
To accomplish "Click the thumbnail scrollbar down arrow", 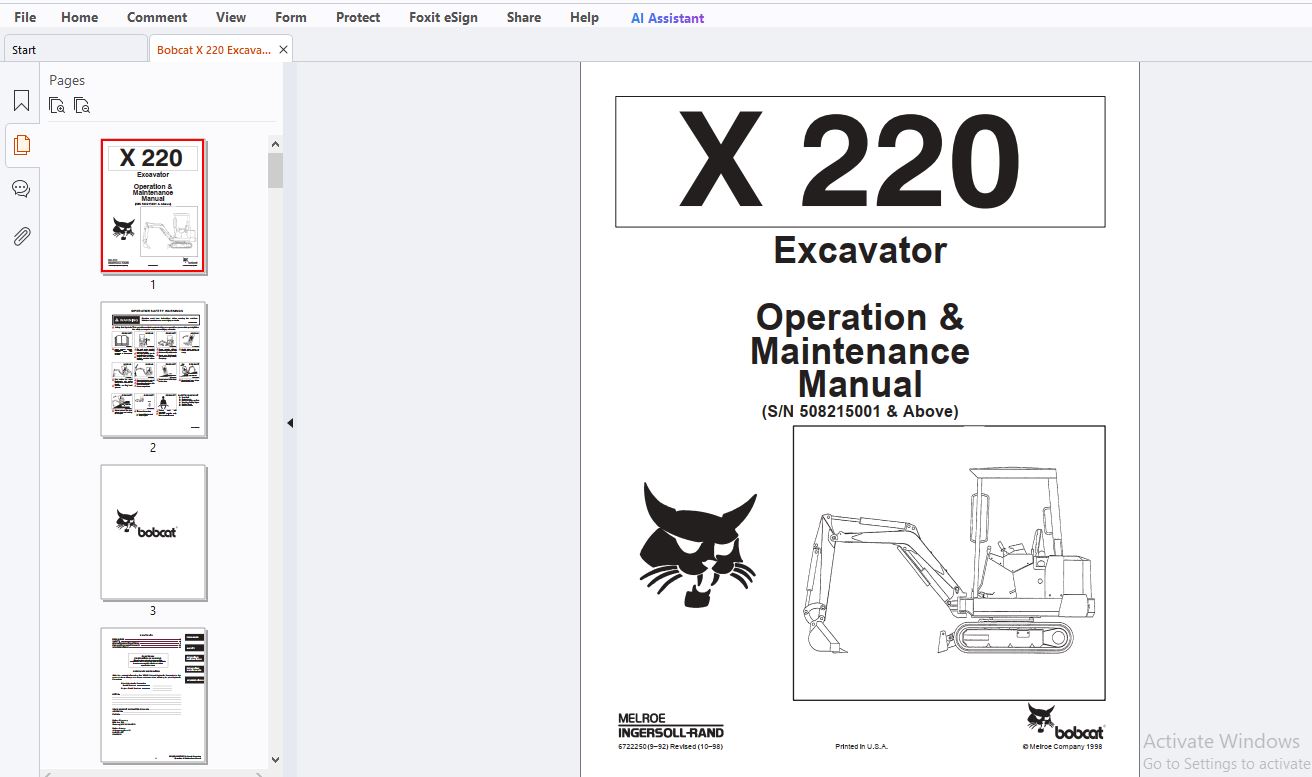I will pyautogui.click(x=275, y=760).
